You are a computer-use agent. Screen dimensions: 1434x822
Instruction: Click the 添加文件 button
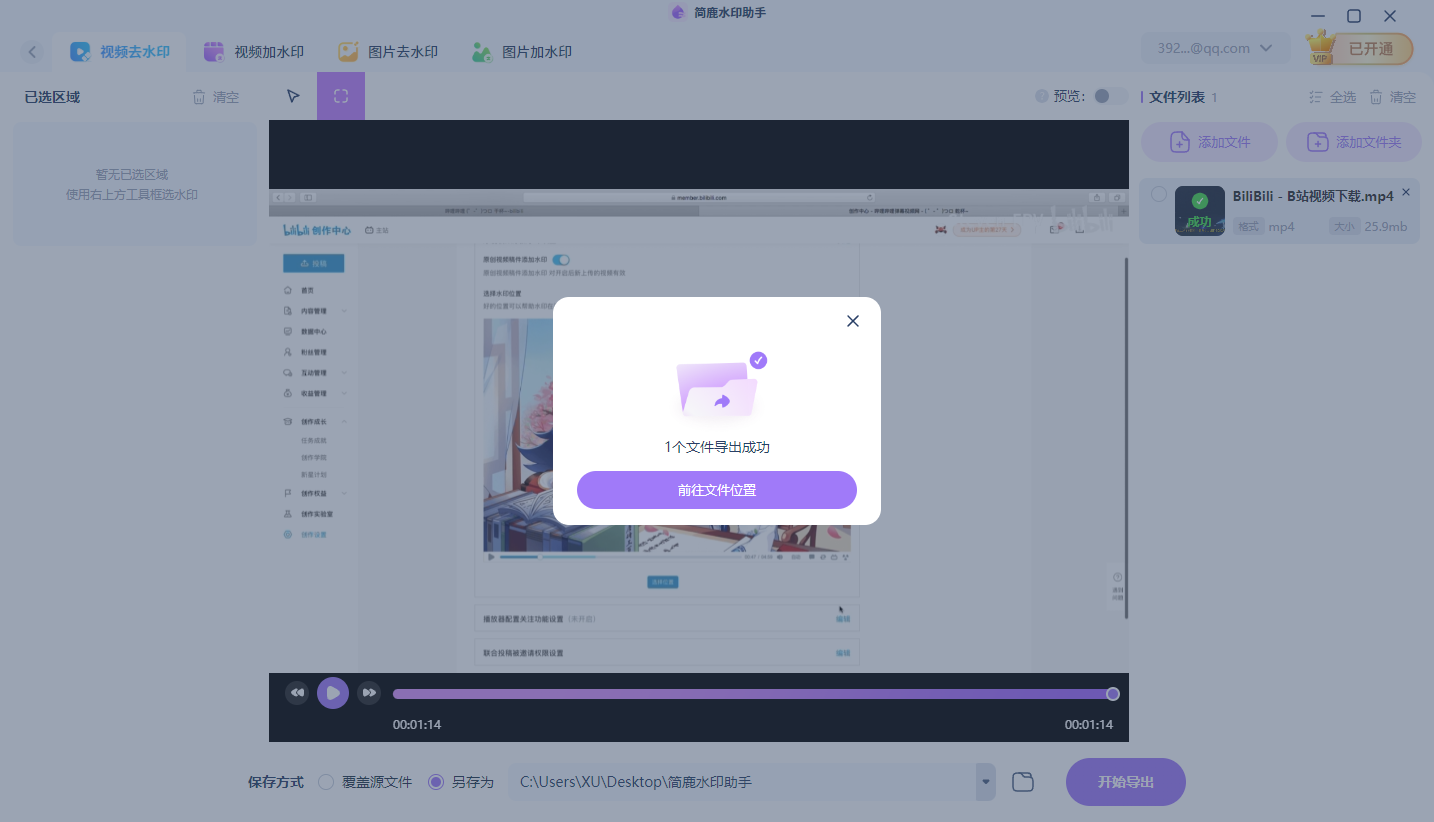[x=1210, y=142]
